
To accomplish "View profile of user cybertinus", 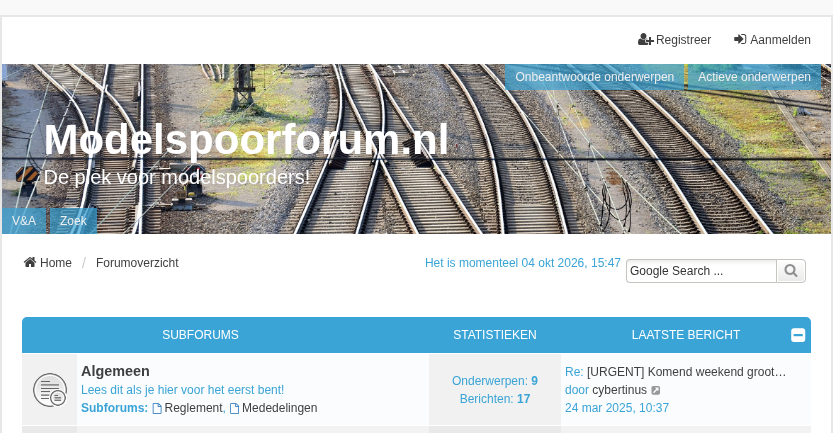I will point(619,390).
